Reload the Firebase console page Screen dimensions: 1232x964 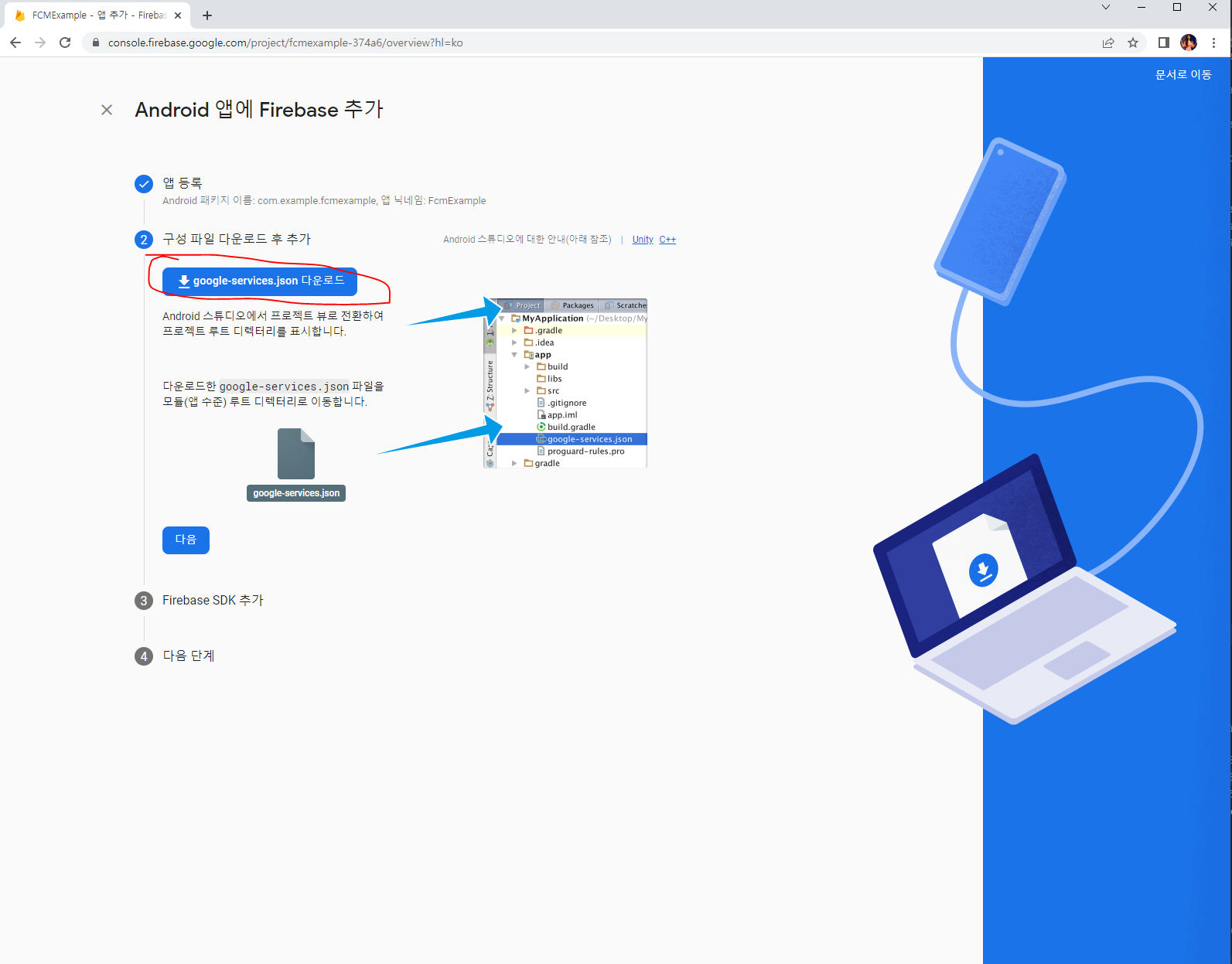point(65,43)
